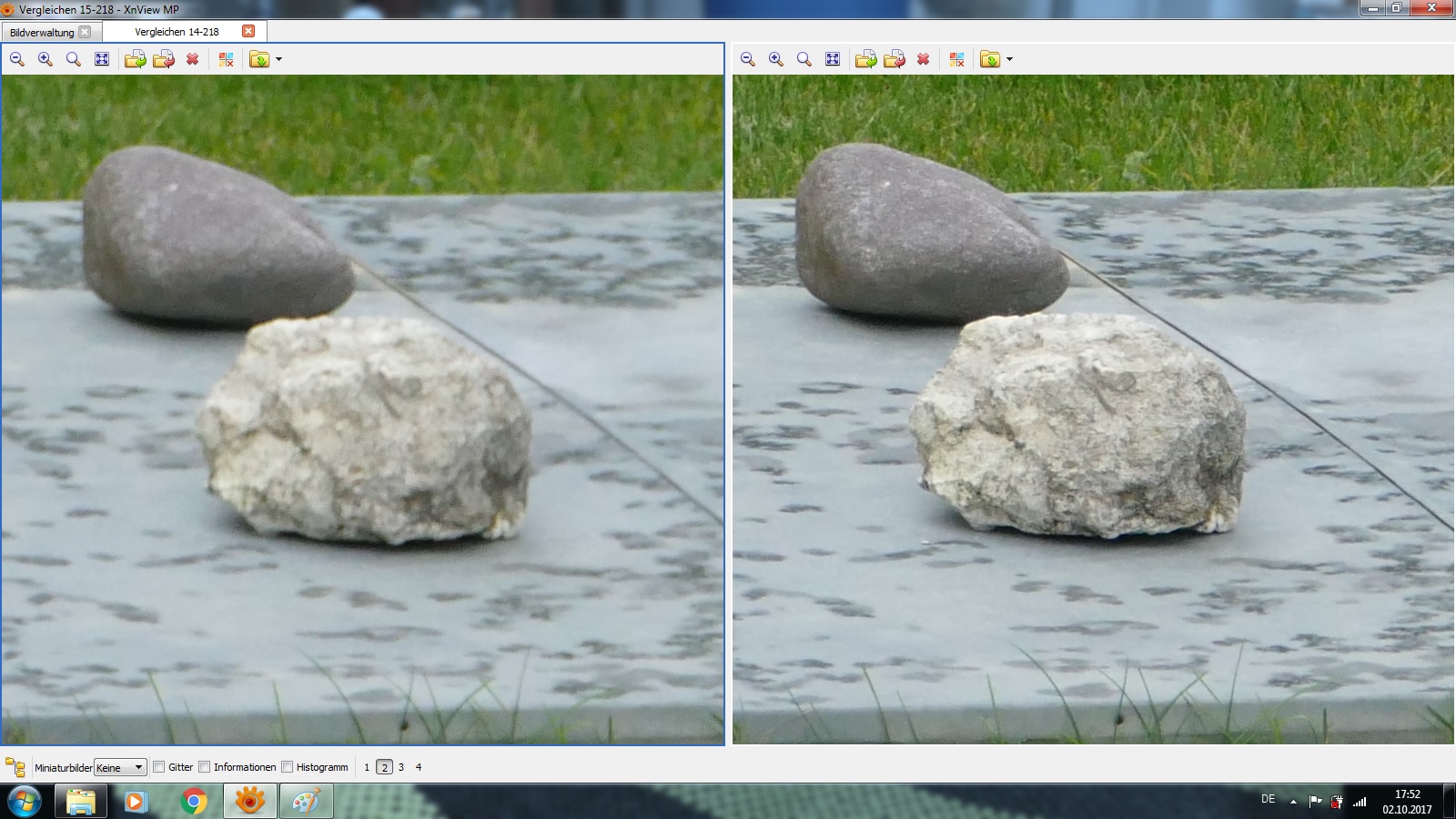Image resolution: width=1456 pixels, height=819 pixels.
Task: Click the DE language indicator
Action: click(x=1268, y=799)
